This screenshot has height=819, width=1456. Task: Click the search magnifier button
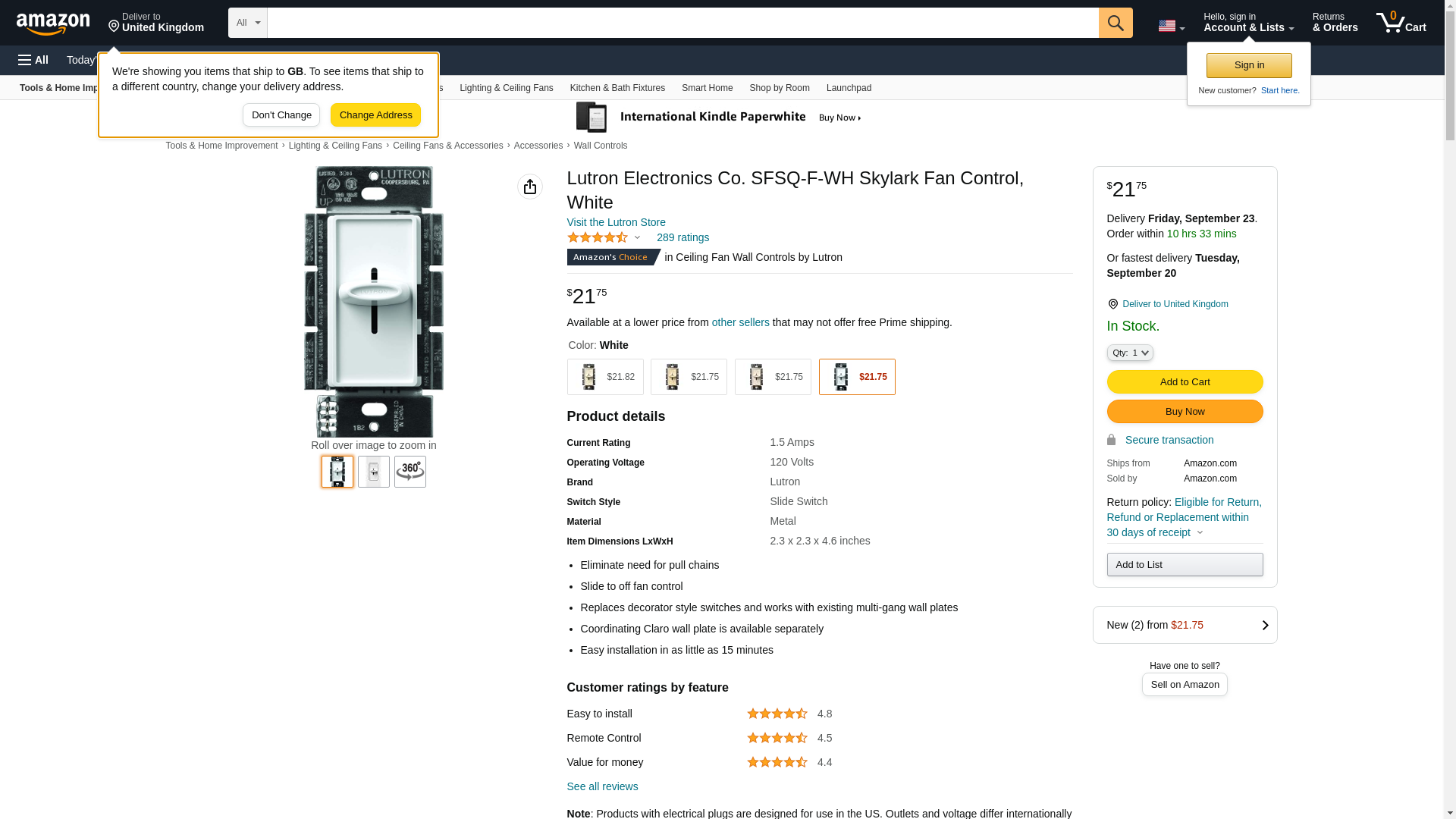[1115, 23]
